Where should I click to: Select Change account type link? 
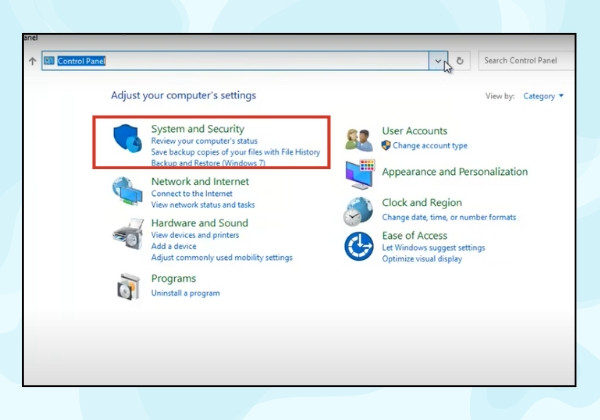[430, 145]
